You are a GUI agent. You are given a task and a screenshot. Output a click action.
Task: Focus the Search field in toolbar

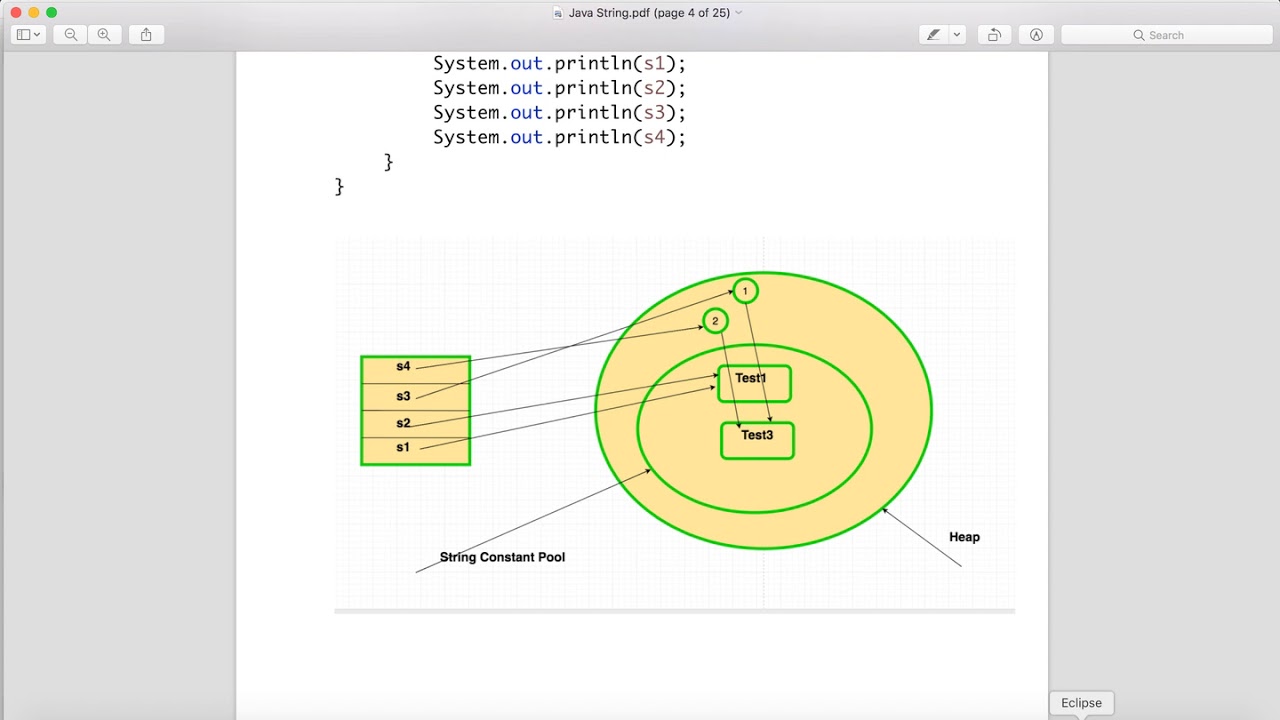click(1167, 35)
